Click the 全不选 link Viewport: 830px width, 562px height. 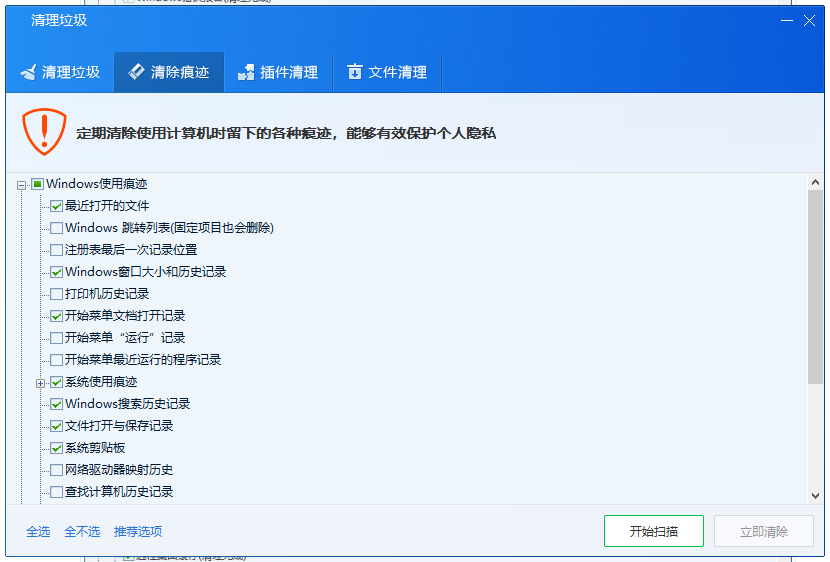(x=82, y=531)
